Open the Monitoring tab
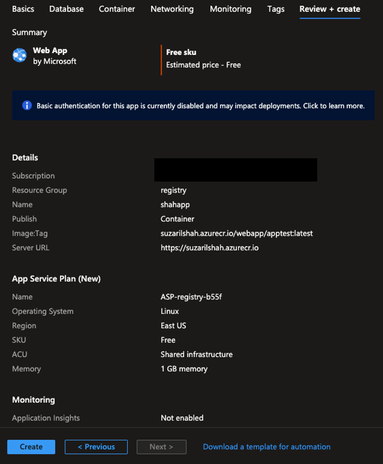The height and width of the screenshot is (464, 383). [x=230, y=9]
